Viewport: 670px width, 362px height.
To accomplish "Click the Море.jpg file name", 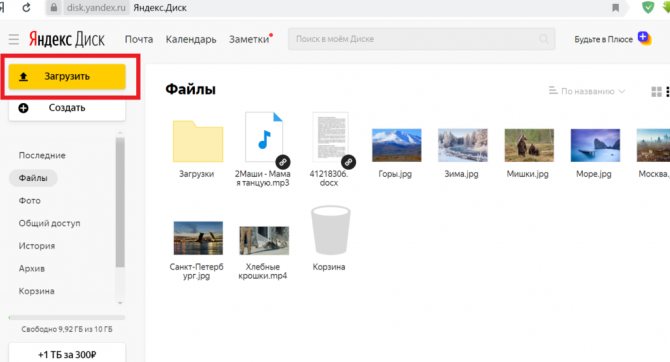I will [594, 174].
